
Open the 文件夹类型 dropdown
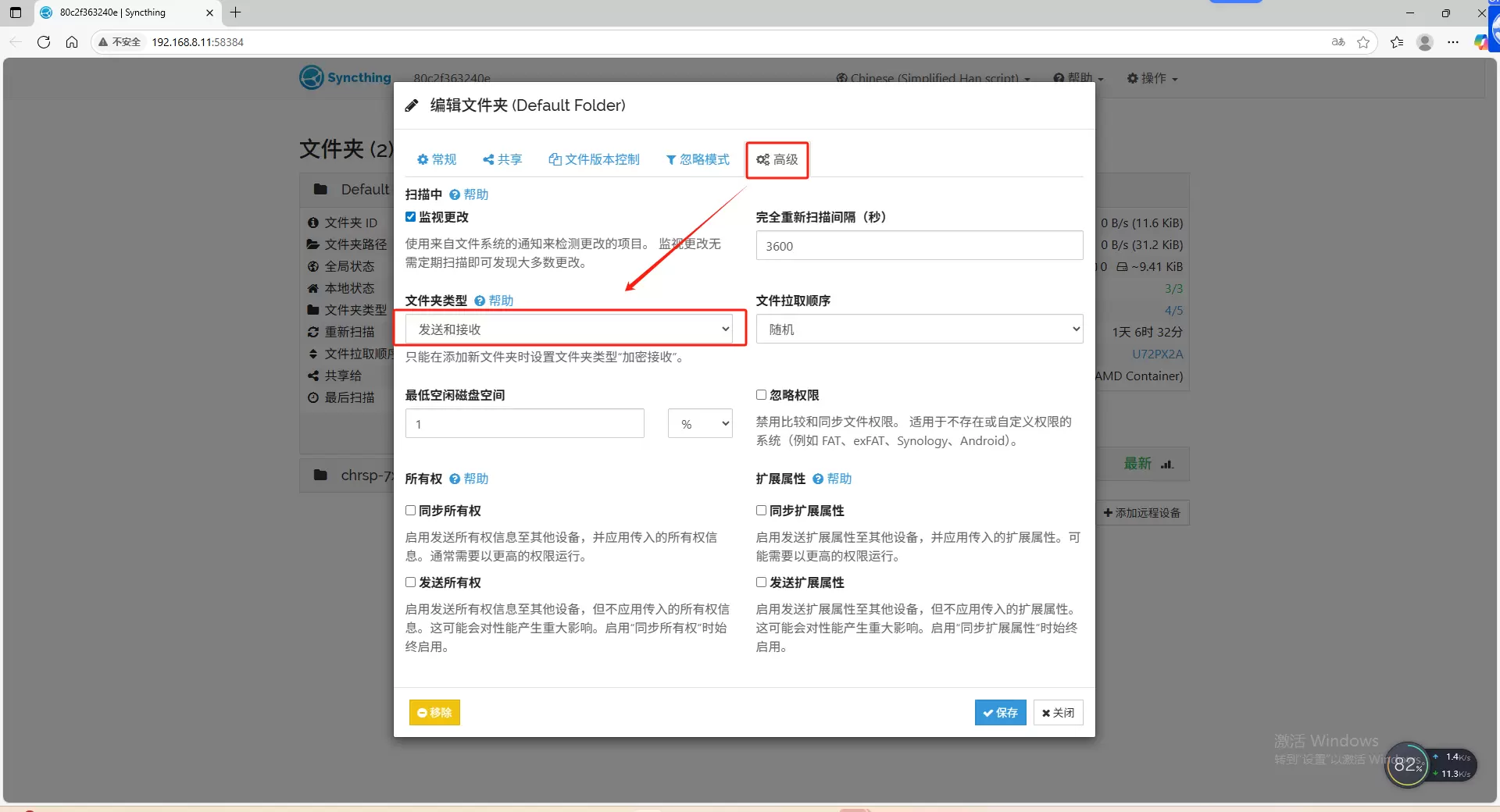click(569, 329)
